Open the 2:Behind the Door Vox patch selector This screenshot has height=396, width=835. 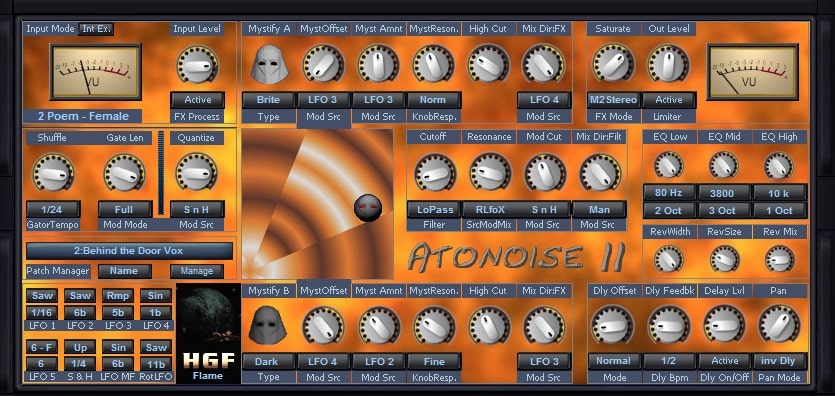(x=129, y=251)
